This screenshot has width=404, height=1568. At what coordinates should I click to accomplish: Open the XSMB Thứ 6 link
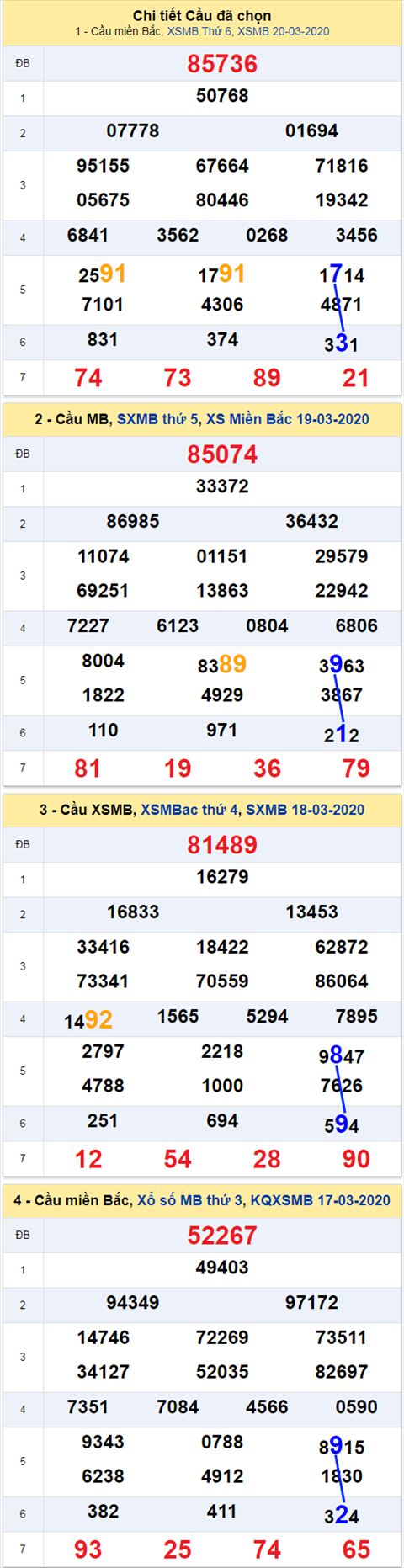[199, 31]
